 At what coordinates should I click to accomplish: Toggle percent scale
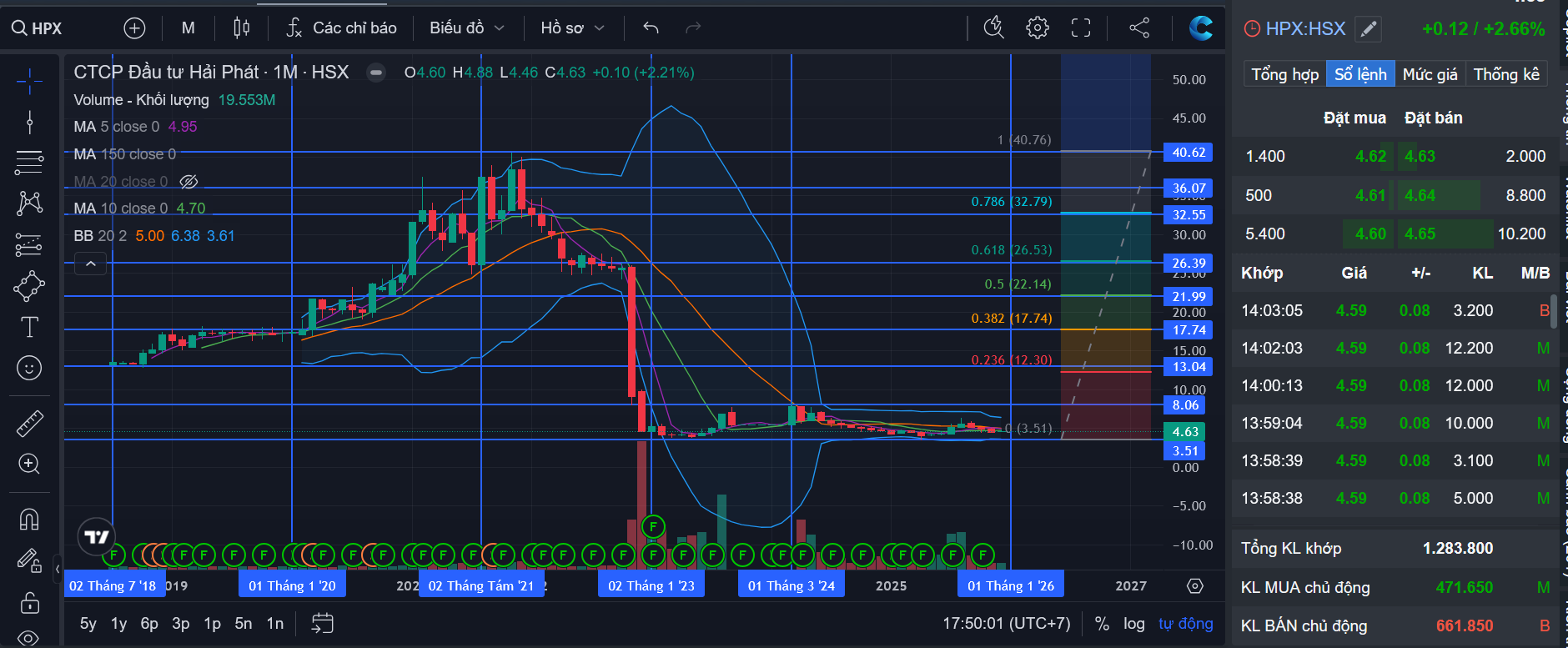[x=1102, y=624]
